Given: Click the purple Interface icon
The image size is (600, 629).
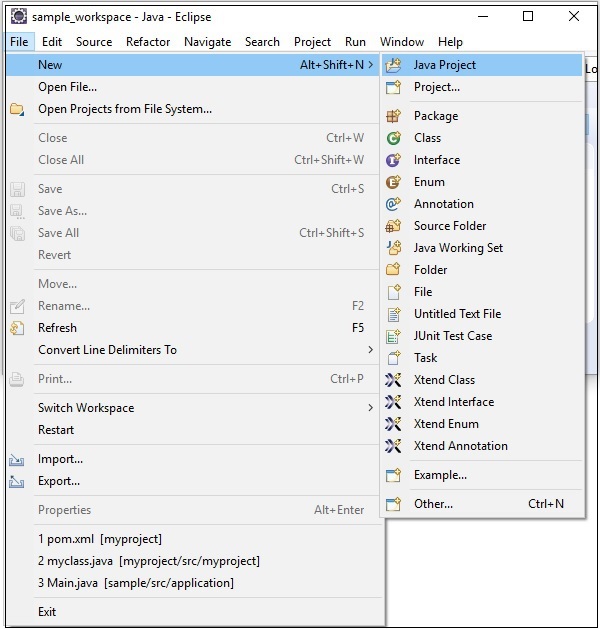Looking at the screenshot, I should [393, 160].
